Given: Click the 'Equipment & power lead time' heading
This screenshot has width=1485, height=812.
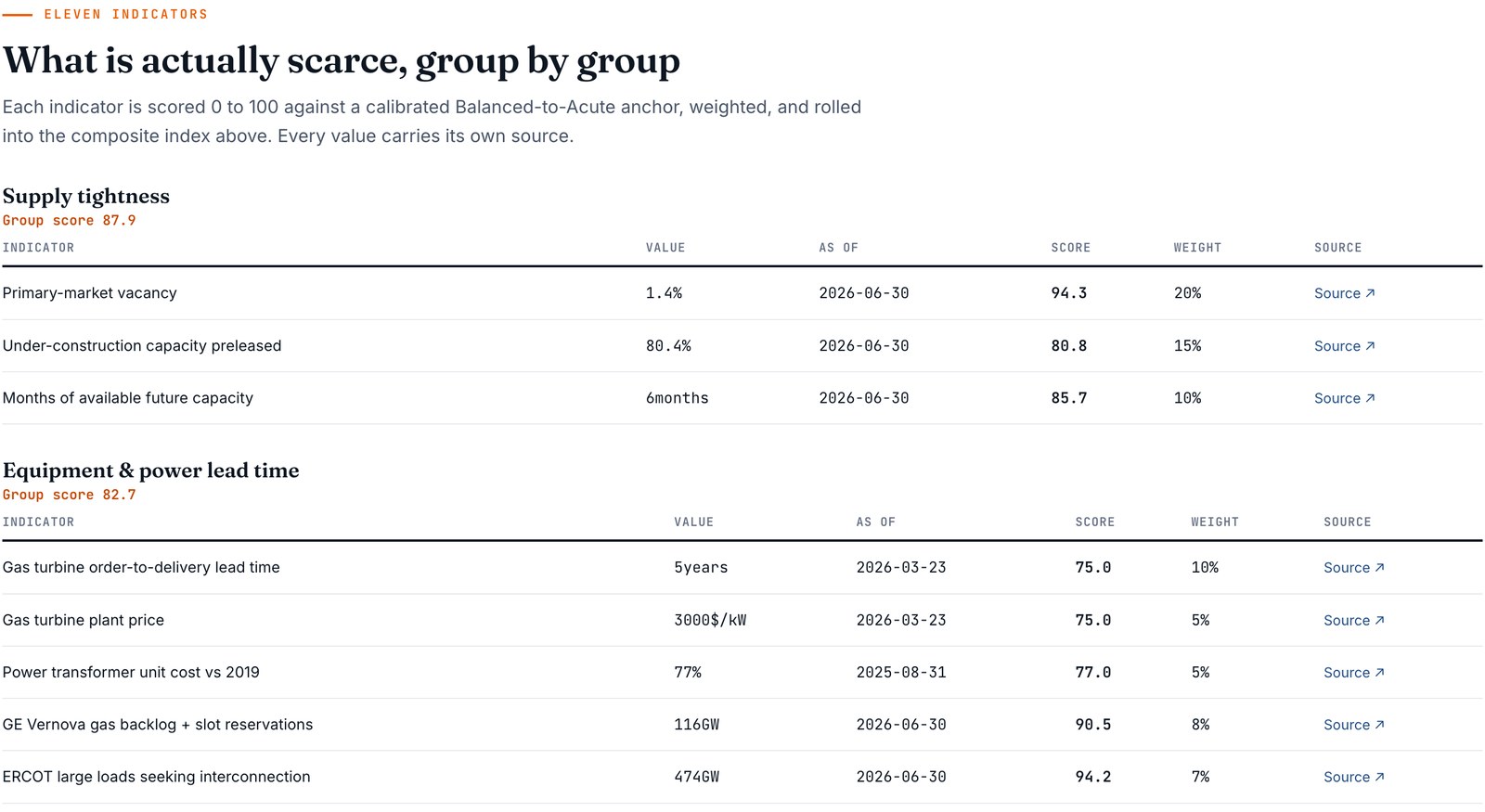Looking at the screenshot, I should (150, 470).
